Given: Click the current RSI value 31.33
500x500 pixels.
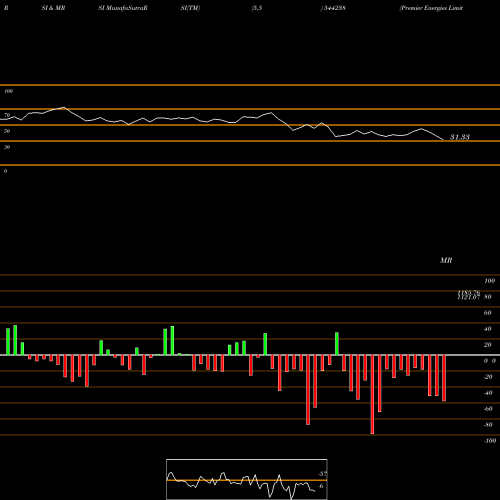Looking at the screenshot, I should tap(460, 137).
